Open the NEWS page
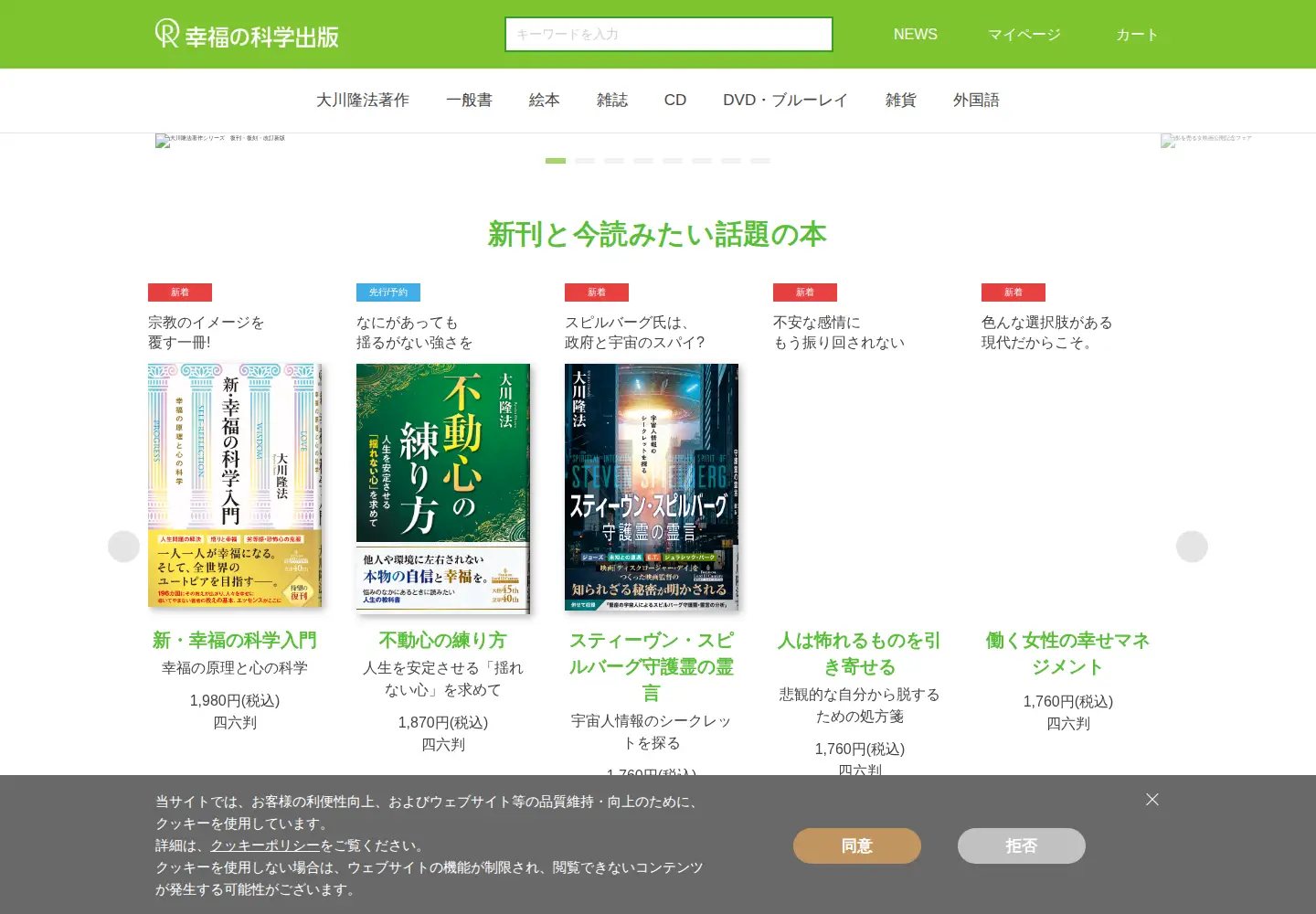This screenshot has width=1316, height=914. tap(916, 34)
